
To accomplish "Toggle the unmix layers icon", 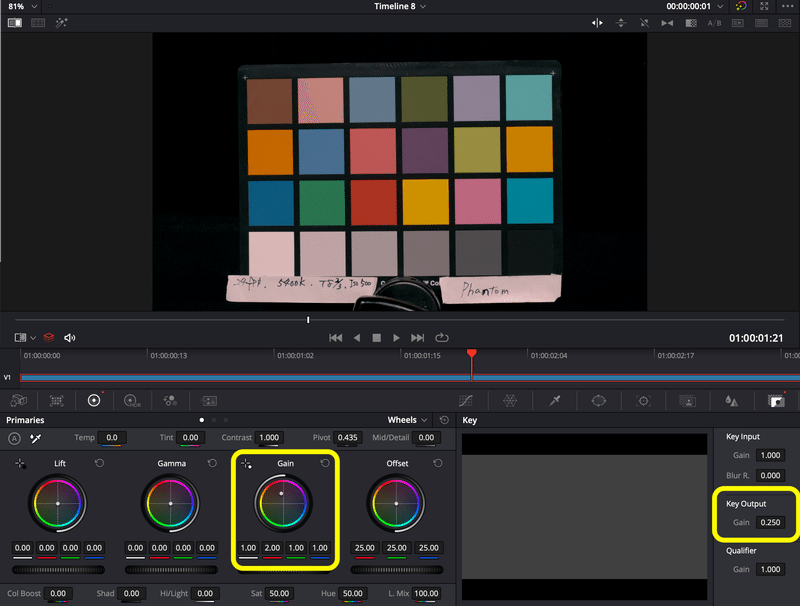I will click(49, 337).
